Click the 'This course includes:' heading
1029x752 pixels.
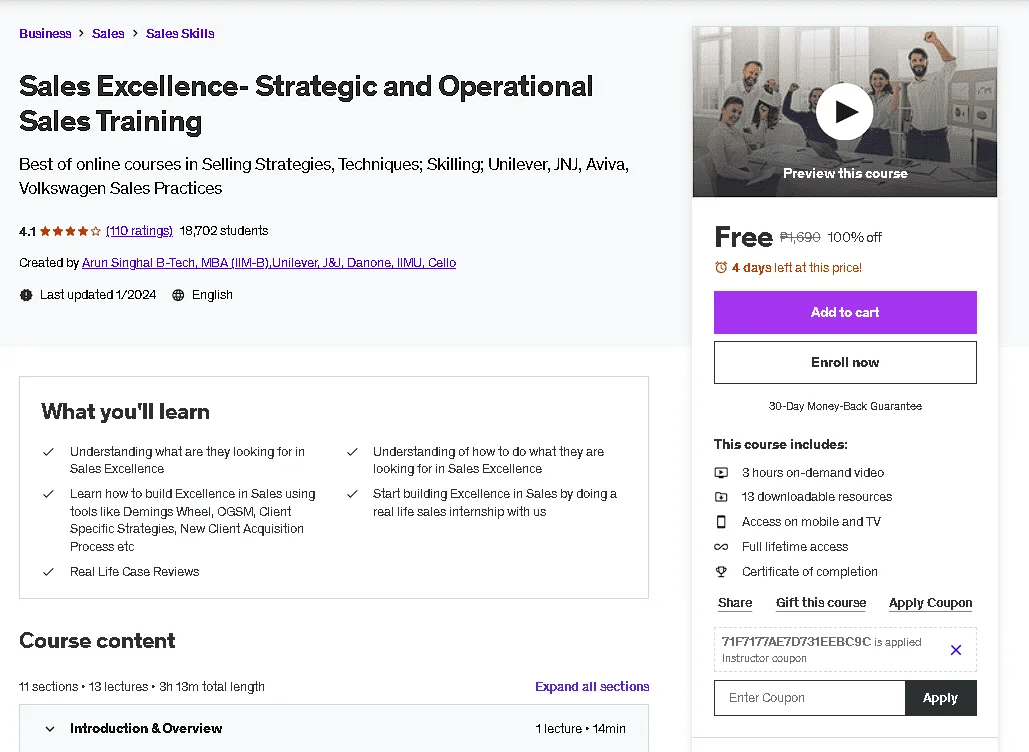coord(780,444)
